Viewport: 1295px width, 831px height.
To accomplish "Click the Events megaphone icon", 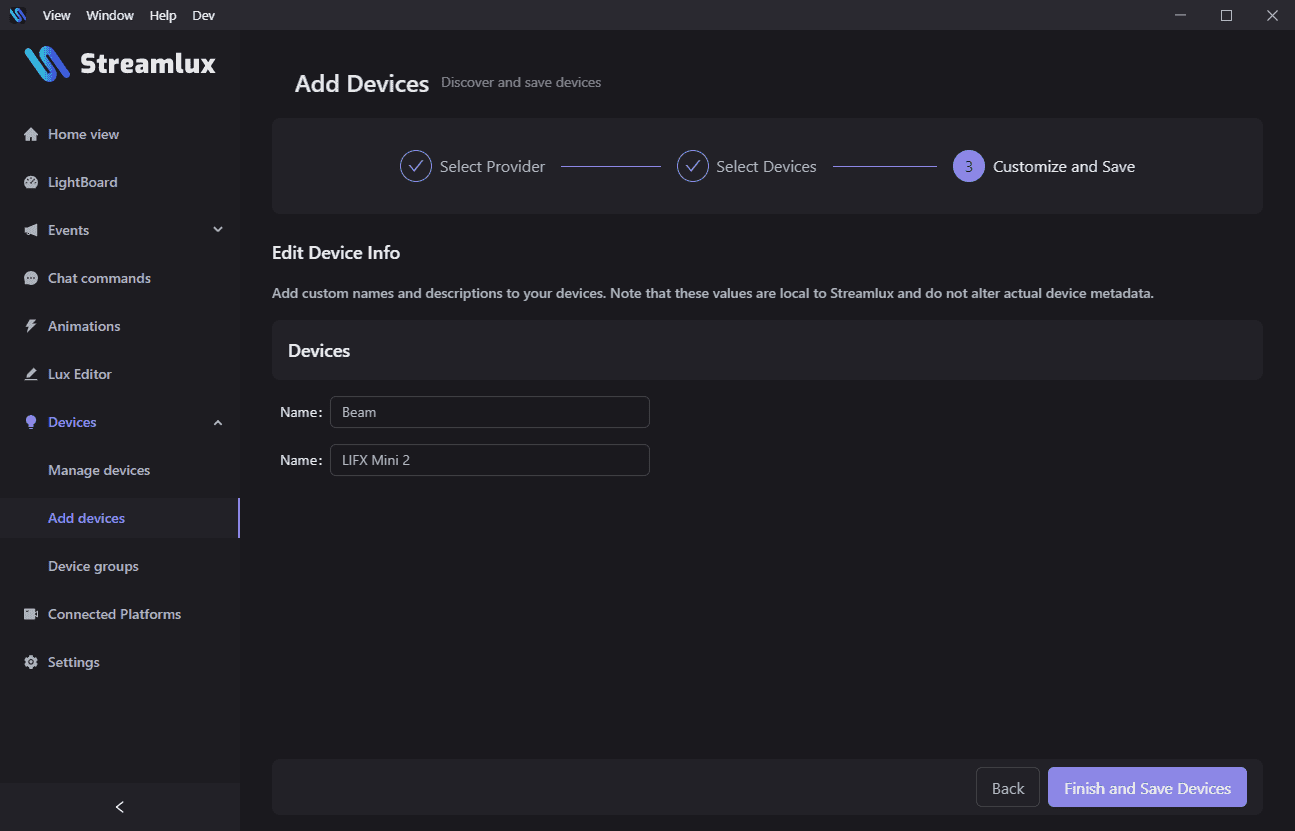I will 30,231.
